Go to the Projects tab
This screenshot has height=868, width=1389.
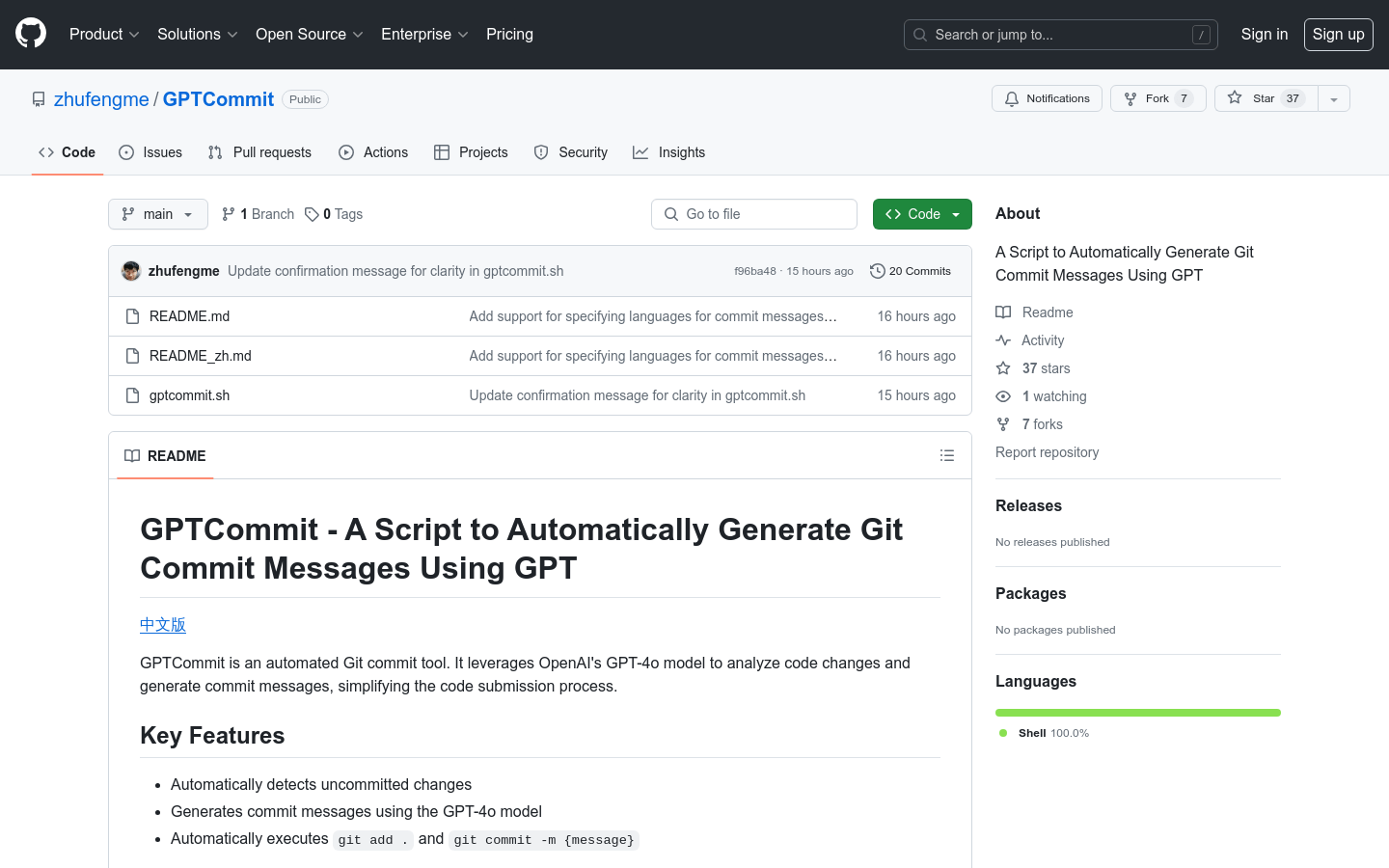click(x=471, y=152)
